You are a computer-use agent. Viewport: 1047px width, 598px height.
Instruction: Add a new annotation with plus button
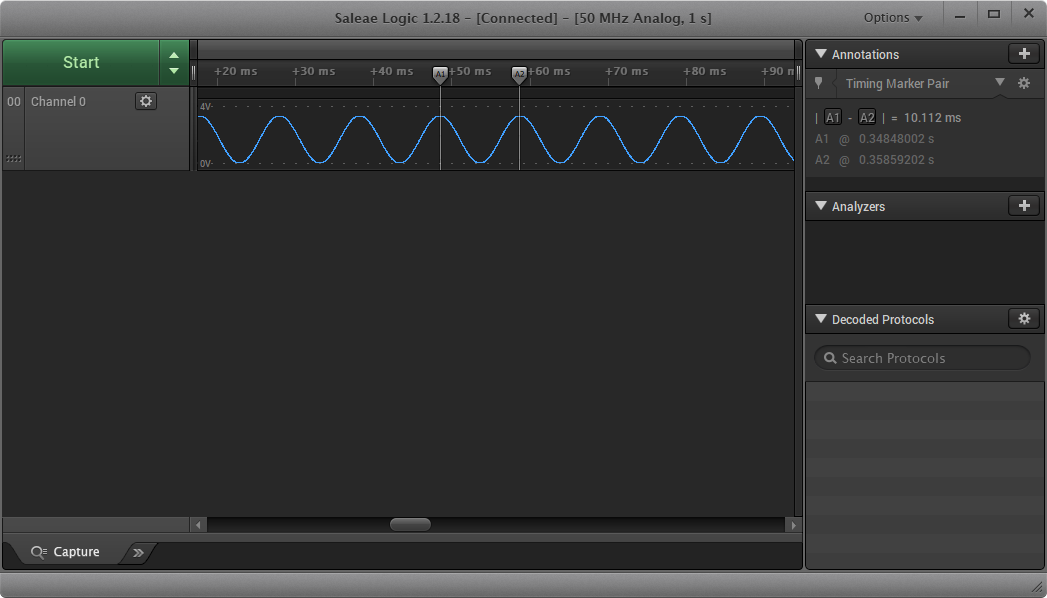pos(1023,54)
